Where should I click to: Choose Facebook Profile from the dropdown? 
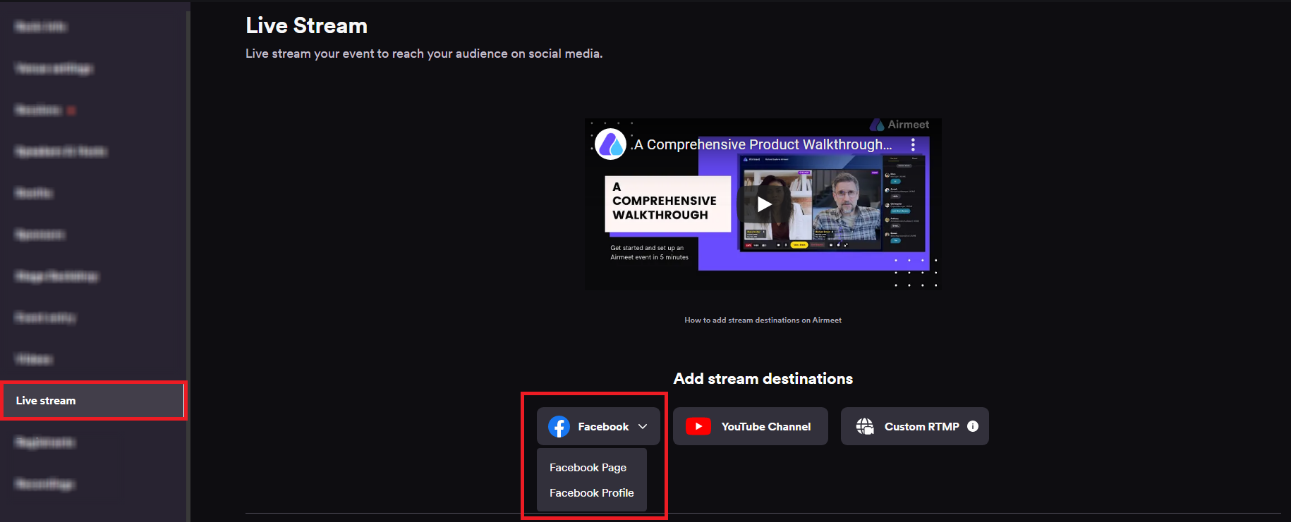point(591,493)
